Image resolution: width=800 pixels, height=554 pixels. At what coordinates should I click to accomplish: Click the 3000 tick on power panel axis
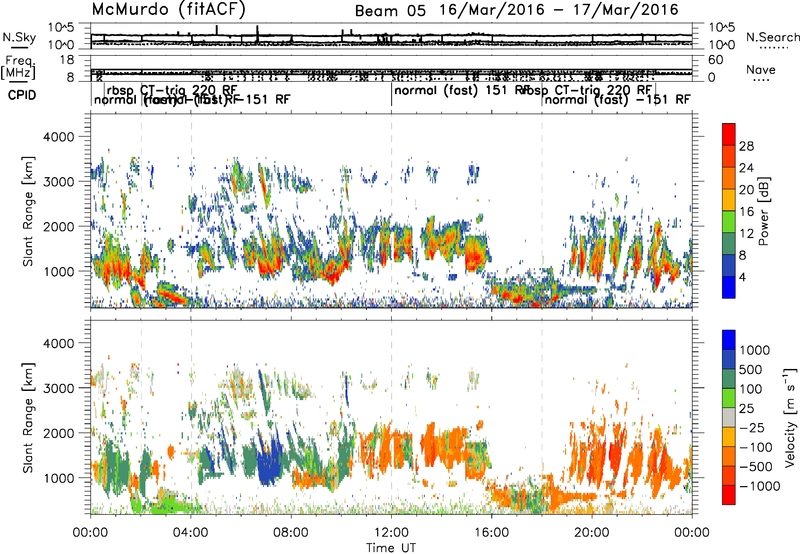pos(59,182)
